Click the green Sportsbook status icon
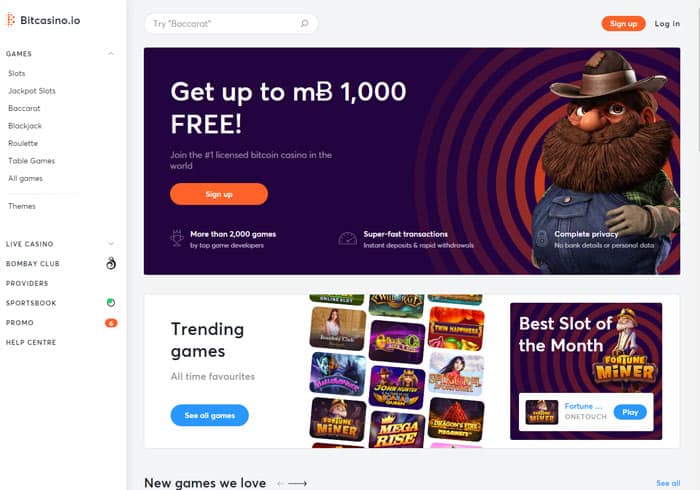700x490 pixels. (111, 303)
